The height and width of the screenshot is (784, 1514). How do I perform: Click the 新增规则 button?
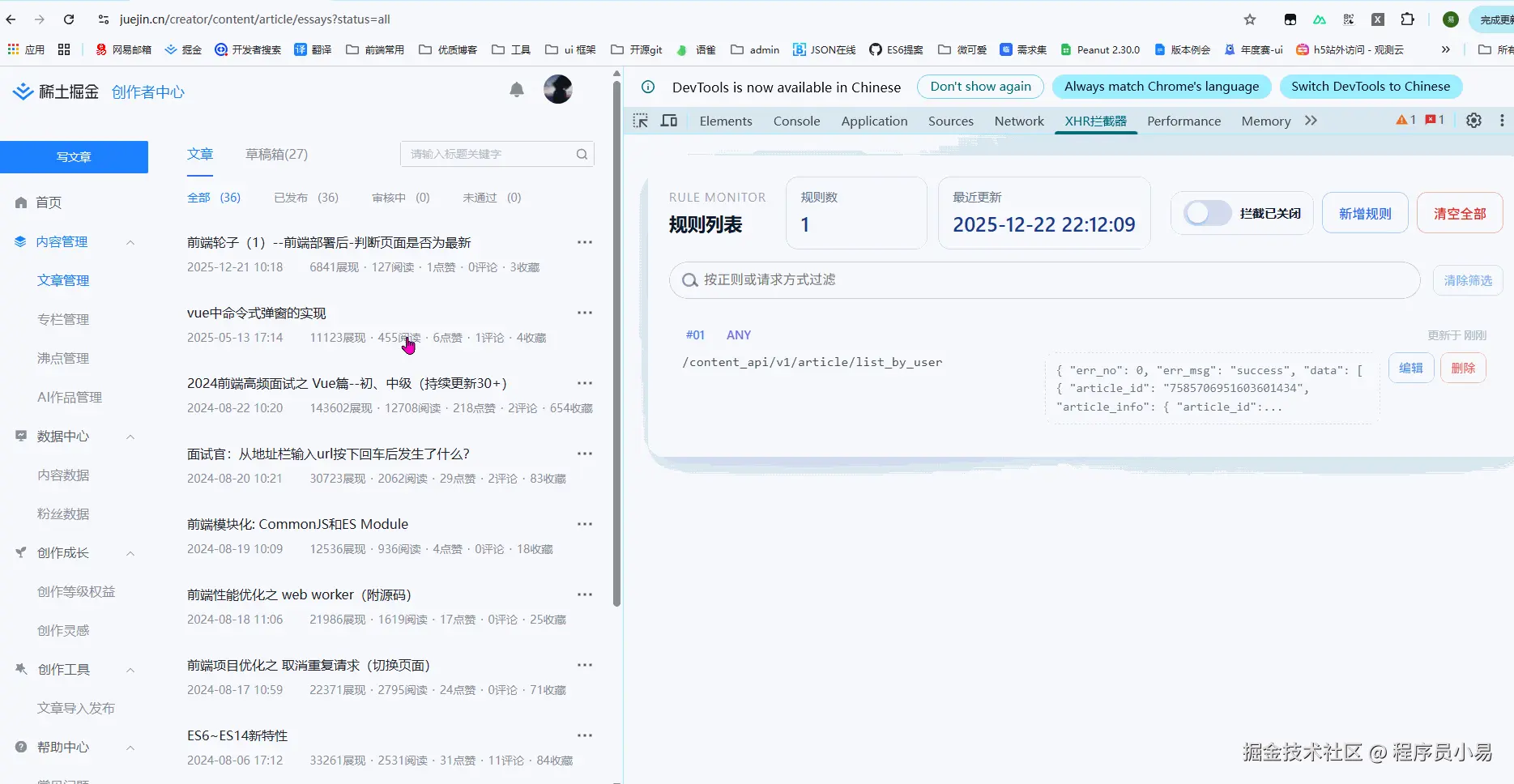tap(1364, 212)
